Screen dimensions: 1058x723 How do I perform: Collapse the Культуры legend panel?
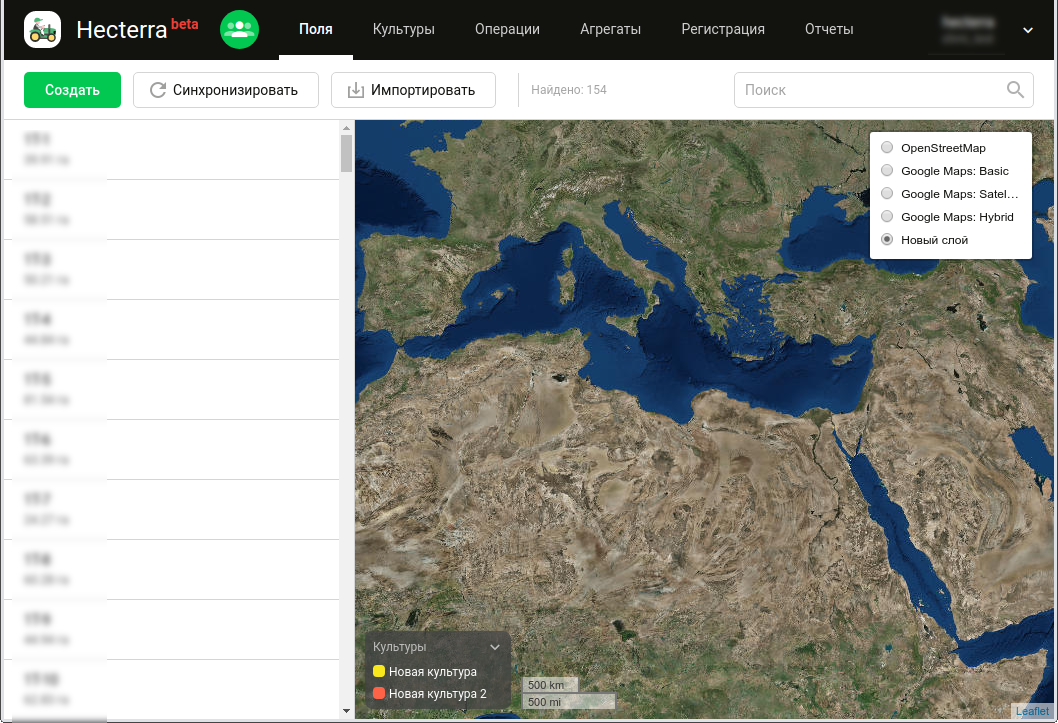[x=494, y=647]
